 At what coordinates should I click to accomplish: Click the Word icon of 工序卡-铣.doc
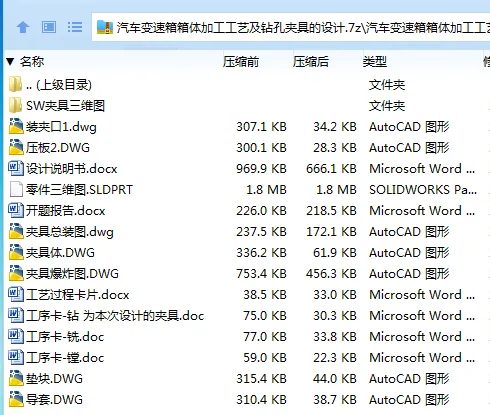(x=16, y=336)
